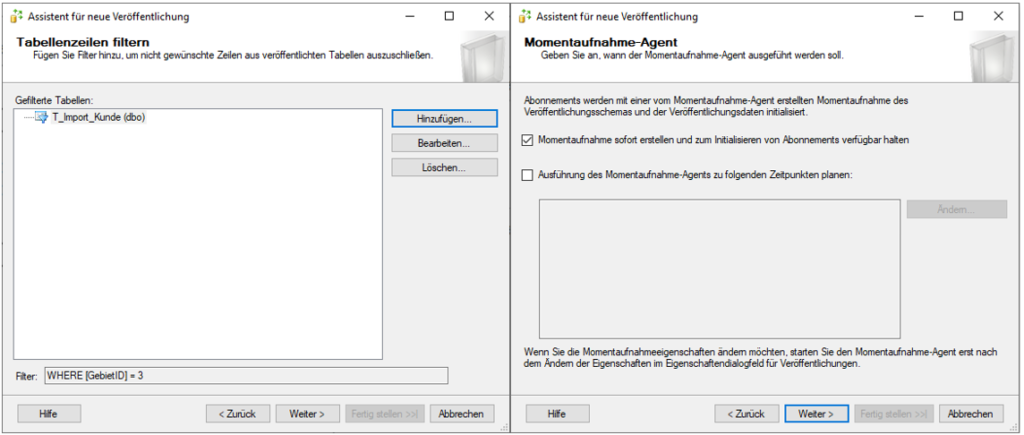1024x435 pixels.
Task: Click the Gefilterte Tabellen label
Action: [x=55, y=101]
